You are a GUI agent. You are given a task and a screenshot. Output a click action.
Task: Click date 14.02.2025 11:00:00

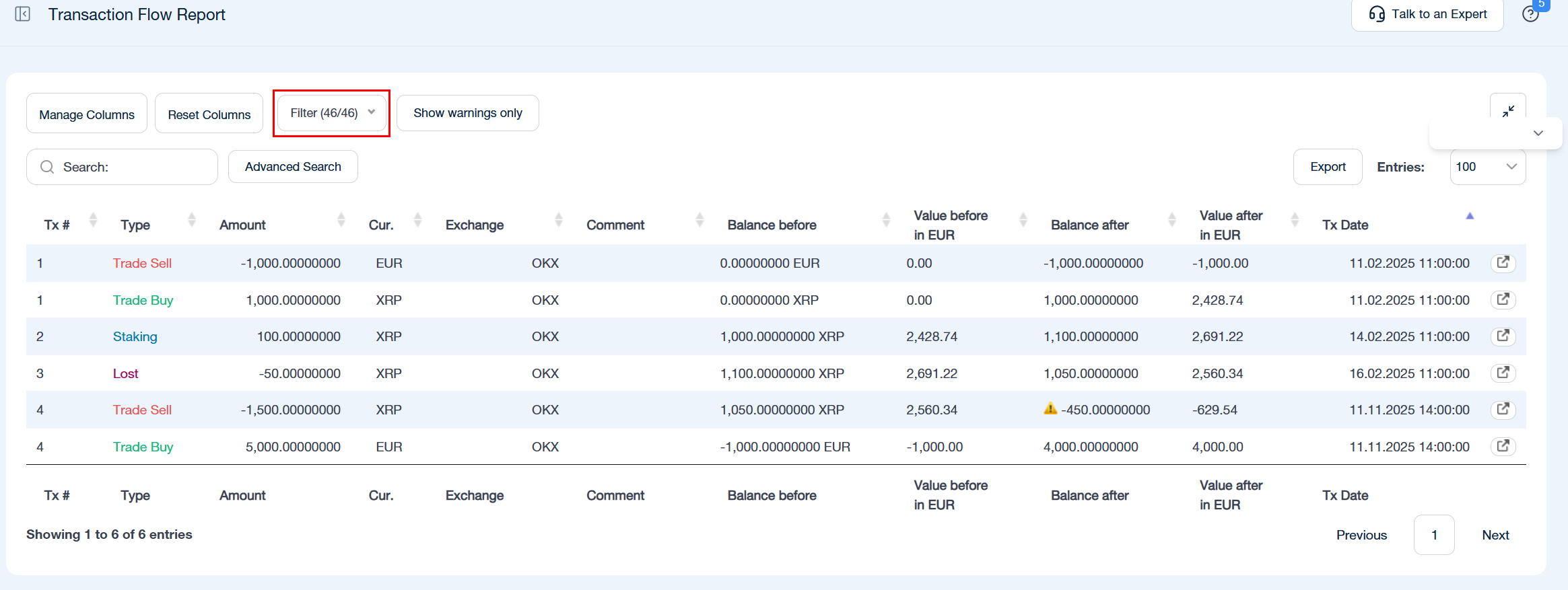click(x=1409, y=336)
